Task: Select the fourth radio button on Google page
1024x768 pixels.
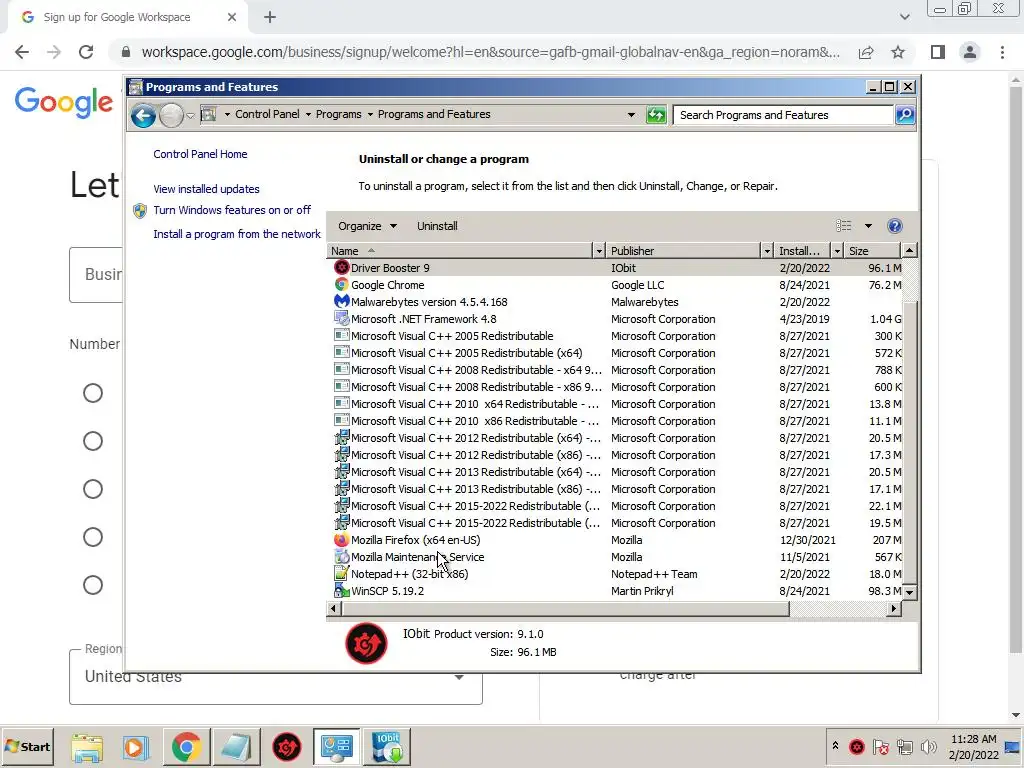Action: [x=93, y=537]
